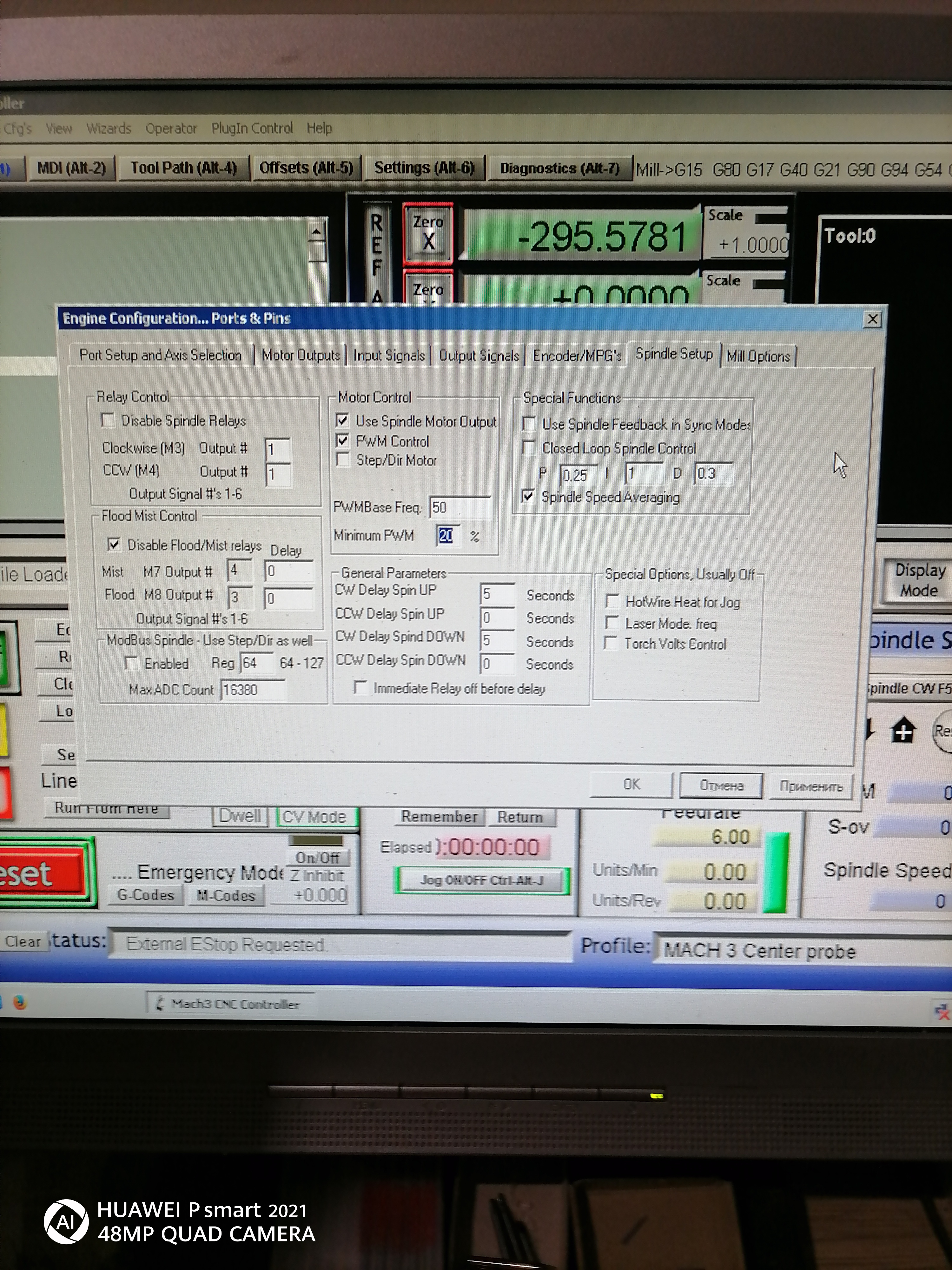Click the Max ADC Count field
The width and height of the screenshot is (952, 1270).
tap(253, 690)
